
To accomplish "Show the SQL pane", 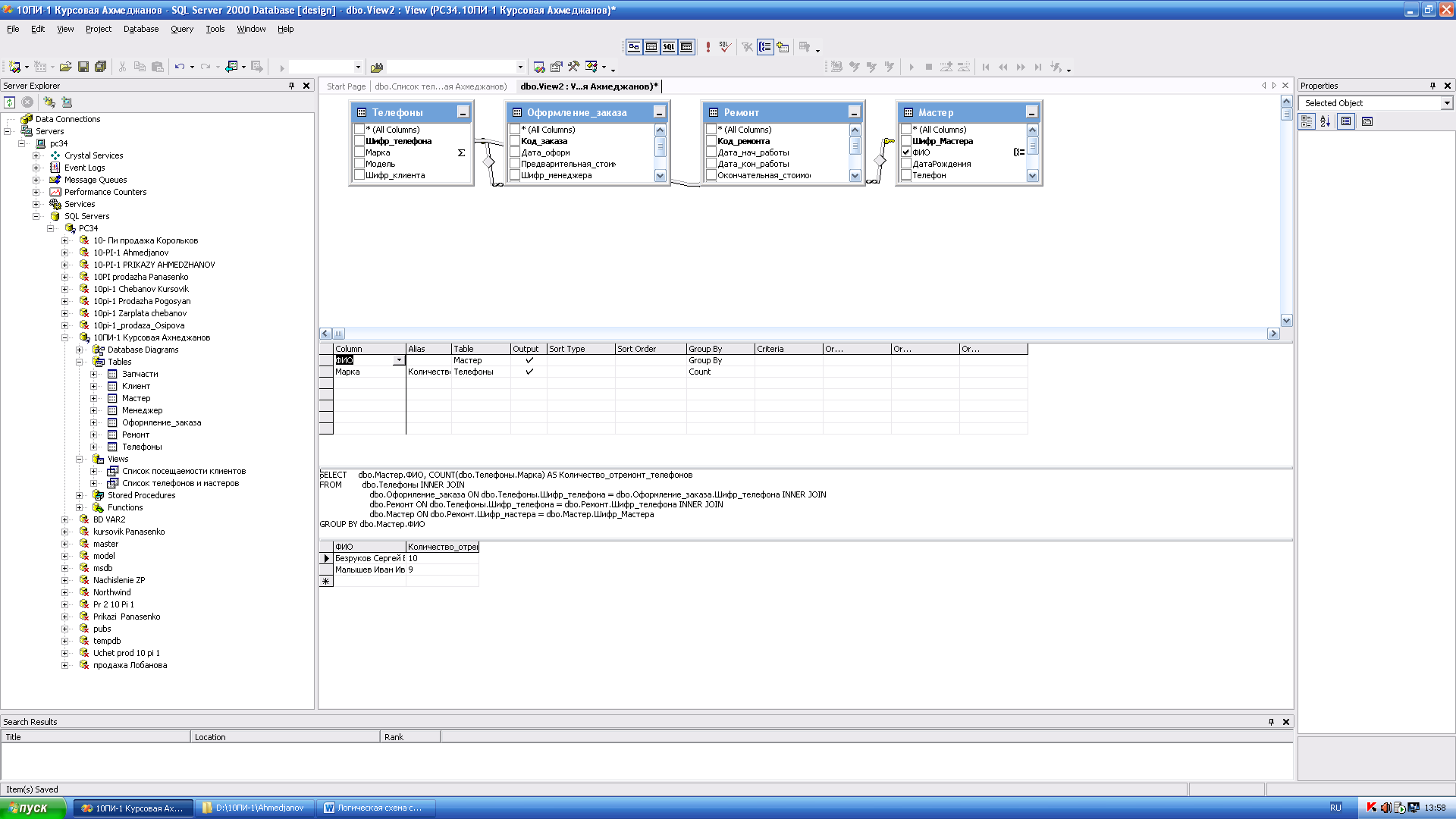I will 669,47.
